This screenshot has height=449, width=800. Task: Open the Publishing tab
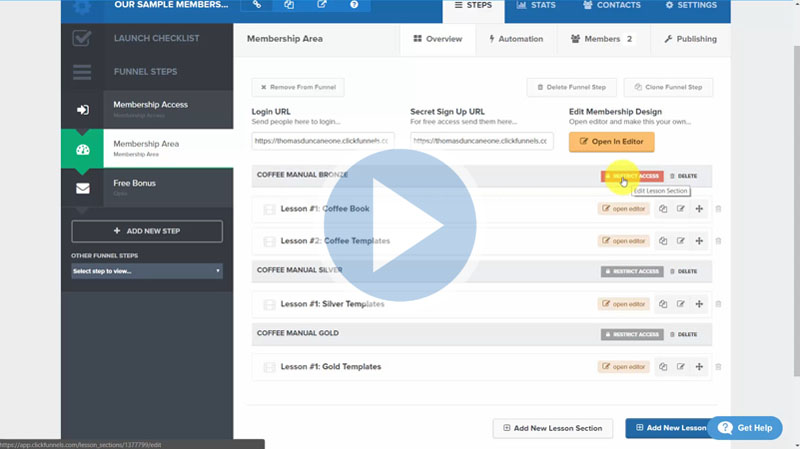690,39
